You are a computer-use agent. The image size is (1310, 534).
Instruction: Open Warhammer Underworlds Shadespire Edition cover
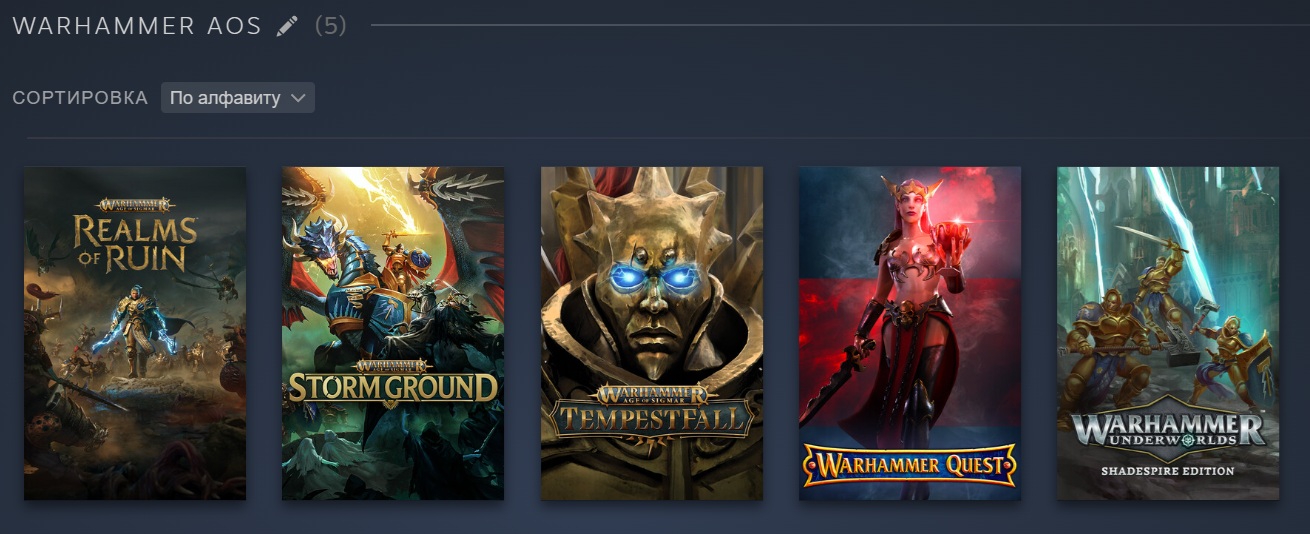(1168, 333)
